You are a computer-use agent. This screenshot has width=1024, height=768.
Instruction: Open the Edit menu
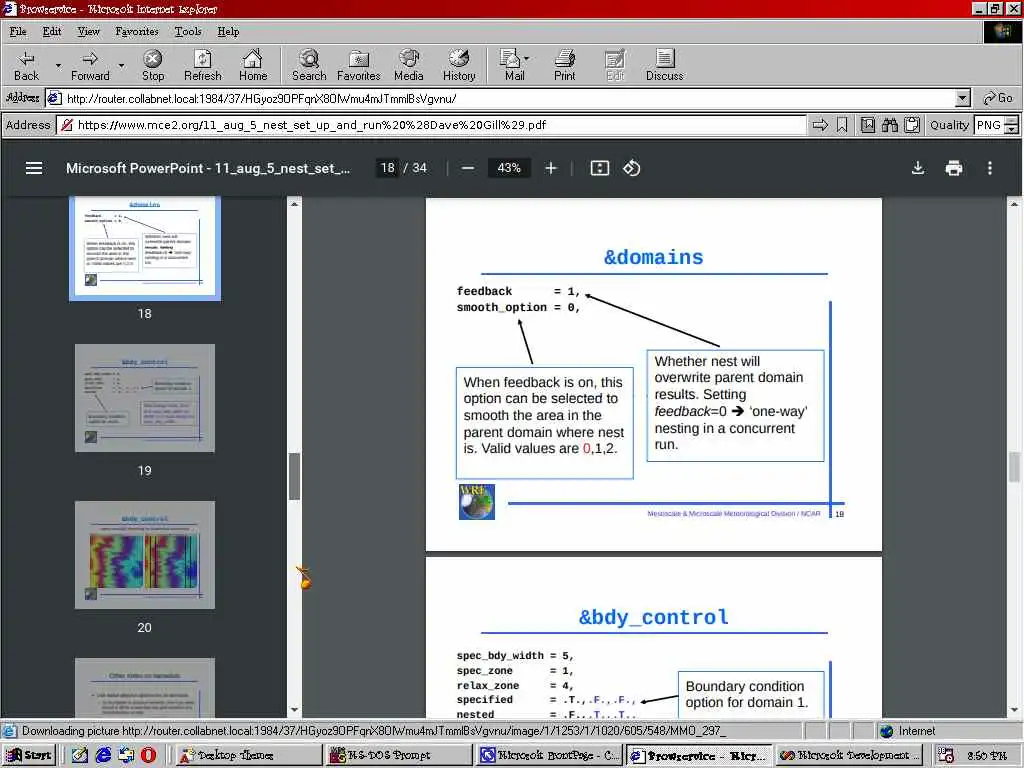pos(52,31)
